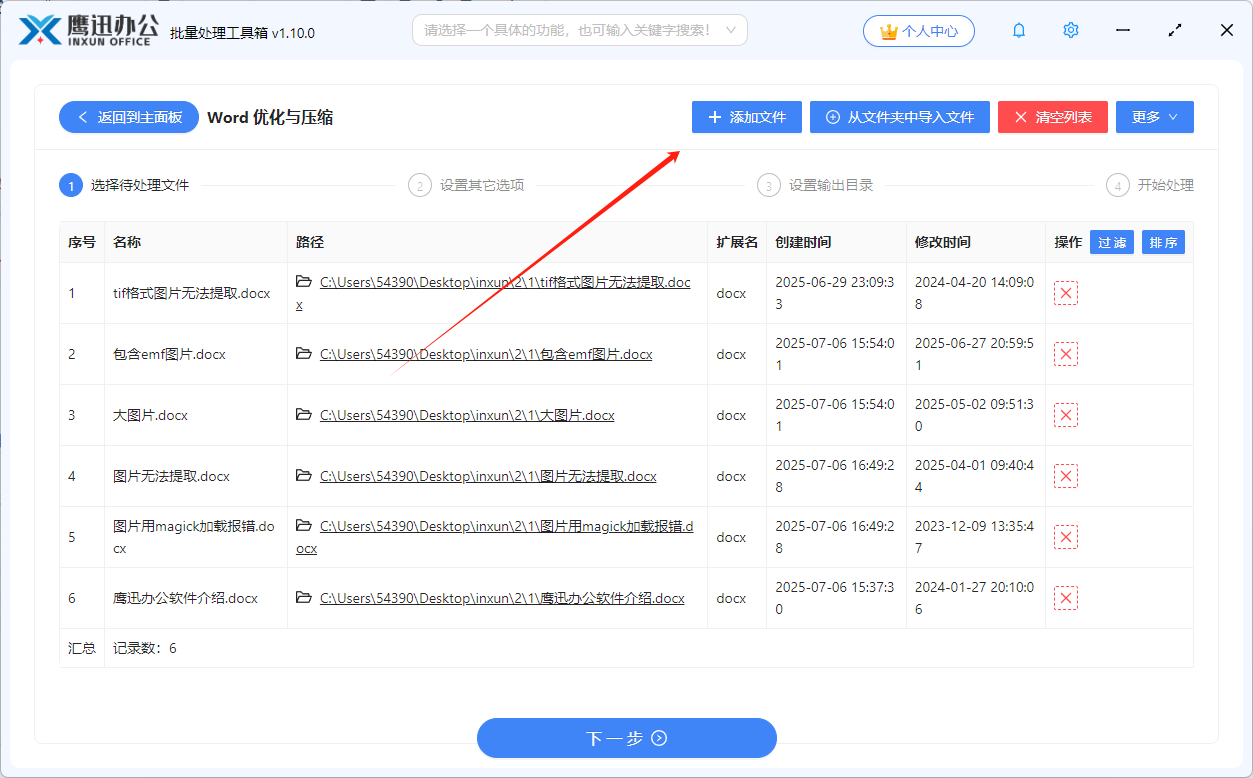
Task: Close the application window
Action: (x=1227, y=31)
